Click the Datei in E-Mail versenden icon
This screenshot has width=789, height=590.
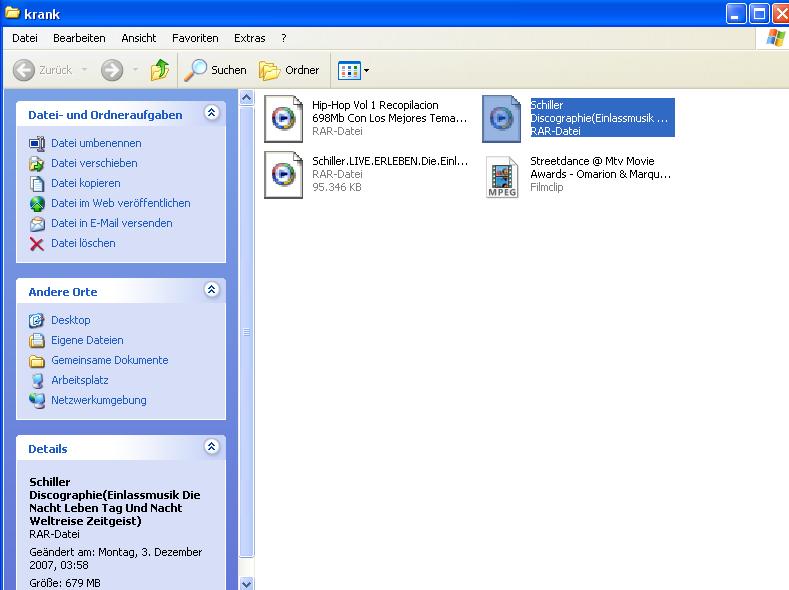click(x=37, y=224)
